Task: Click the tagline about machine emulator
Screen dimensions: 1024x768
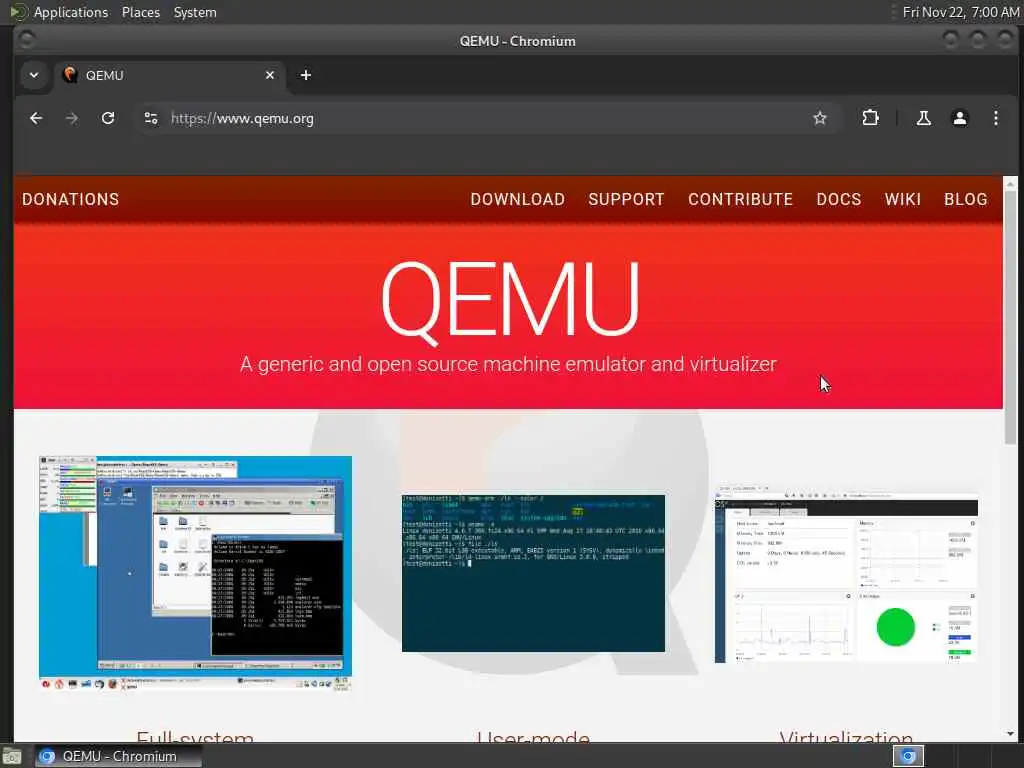Action: (508, 364)
